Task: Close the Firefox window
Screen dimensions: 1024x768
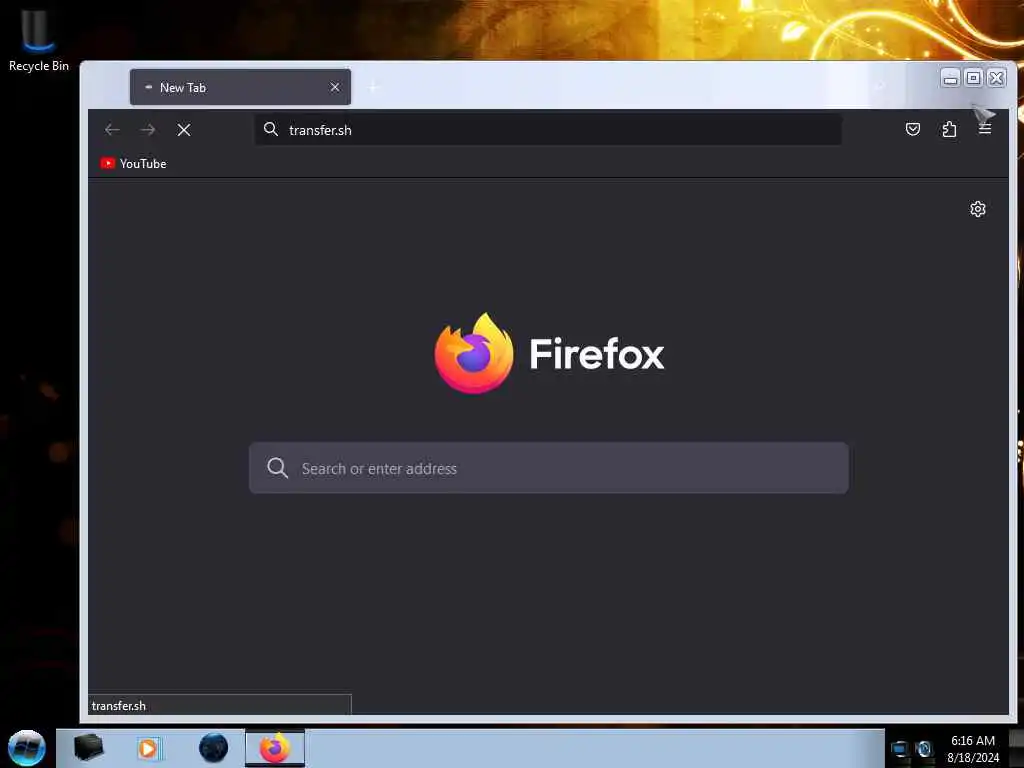Action: (996, 78)
